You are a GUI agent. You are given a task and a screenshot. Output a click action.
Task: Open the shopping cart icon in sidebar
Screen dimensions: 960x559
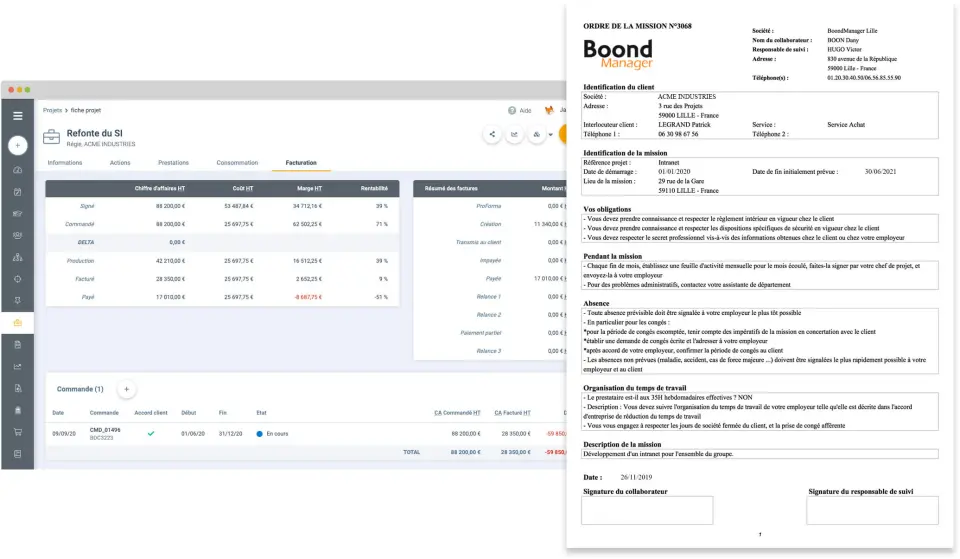17,432
